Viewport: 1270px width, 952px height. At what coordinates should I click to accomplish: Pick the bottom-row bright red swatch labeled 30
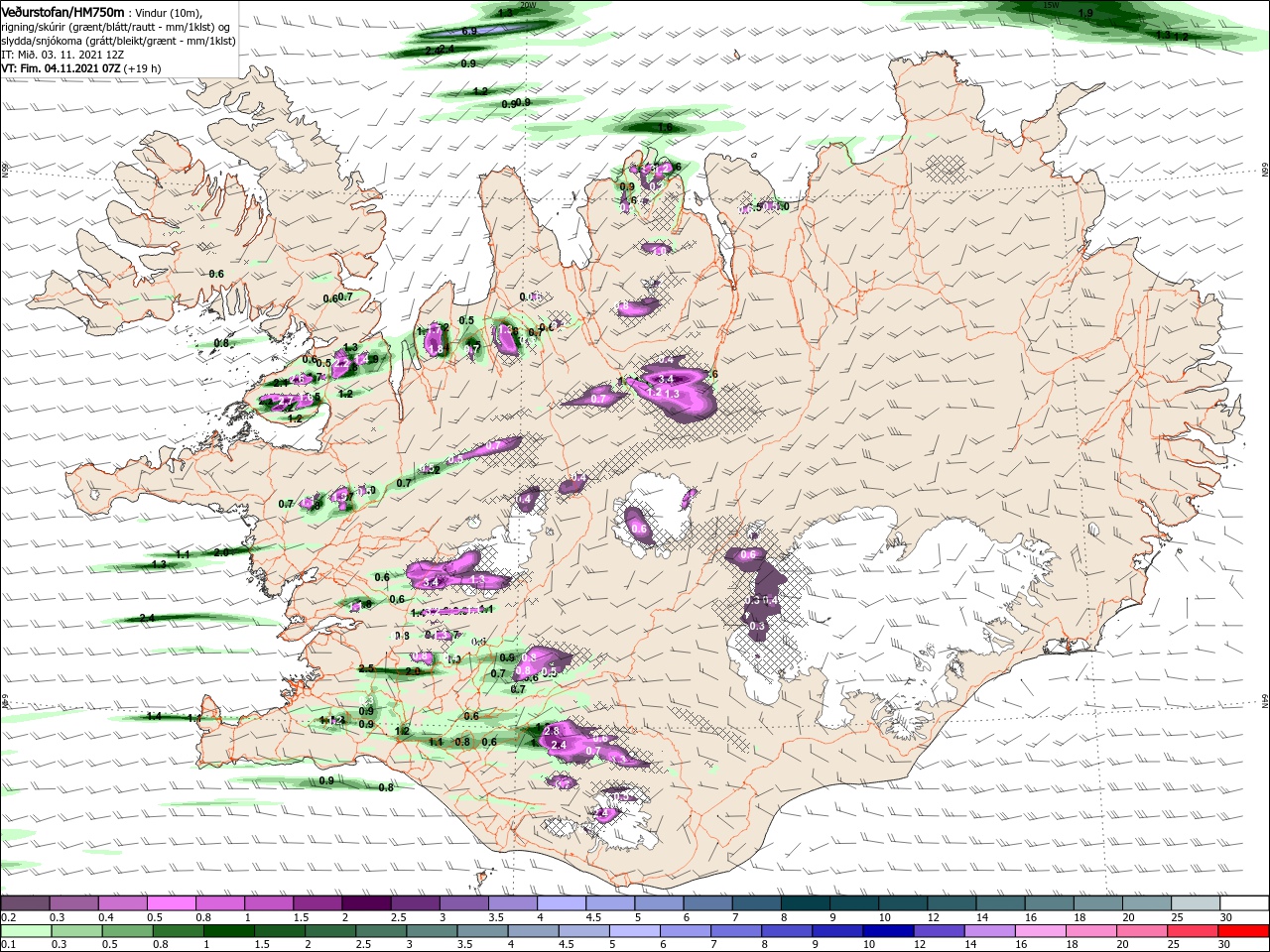(1241, 931)
